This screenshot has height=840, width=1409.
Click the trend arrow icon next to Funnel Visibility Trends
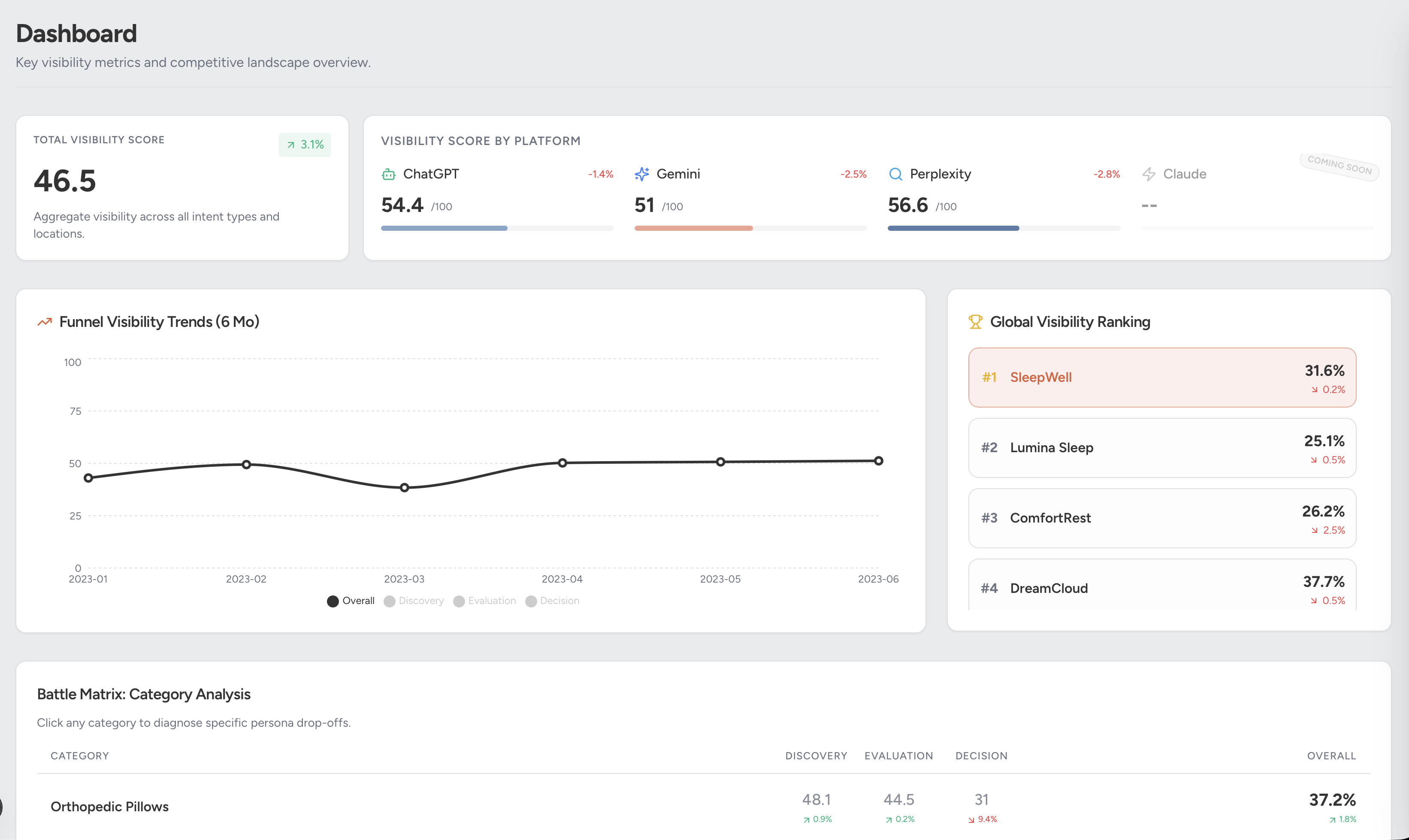click(45, 322)
